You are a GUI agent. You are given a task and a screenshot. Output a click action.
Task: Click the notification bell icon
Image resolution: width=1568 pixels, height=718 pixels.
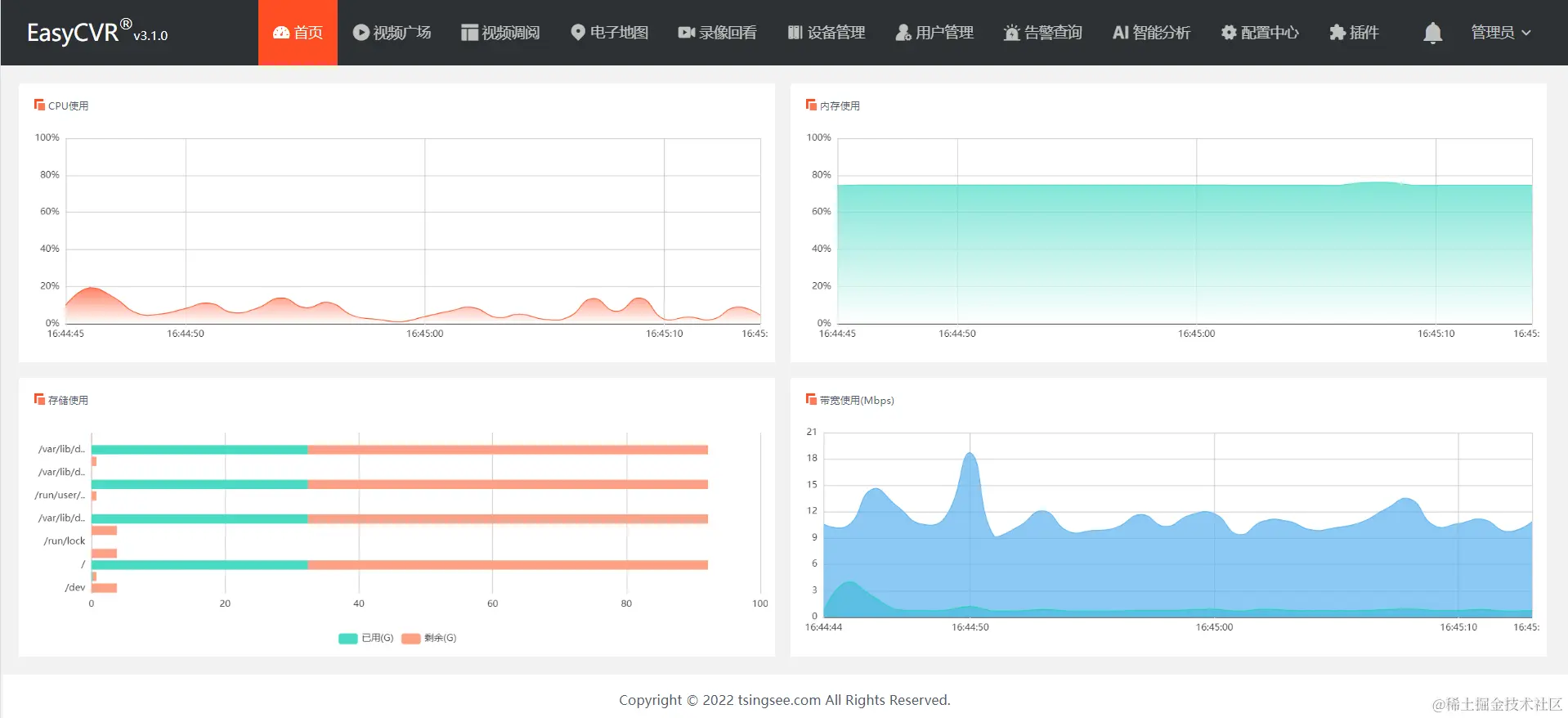1432,33
